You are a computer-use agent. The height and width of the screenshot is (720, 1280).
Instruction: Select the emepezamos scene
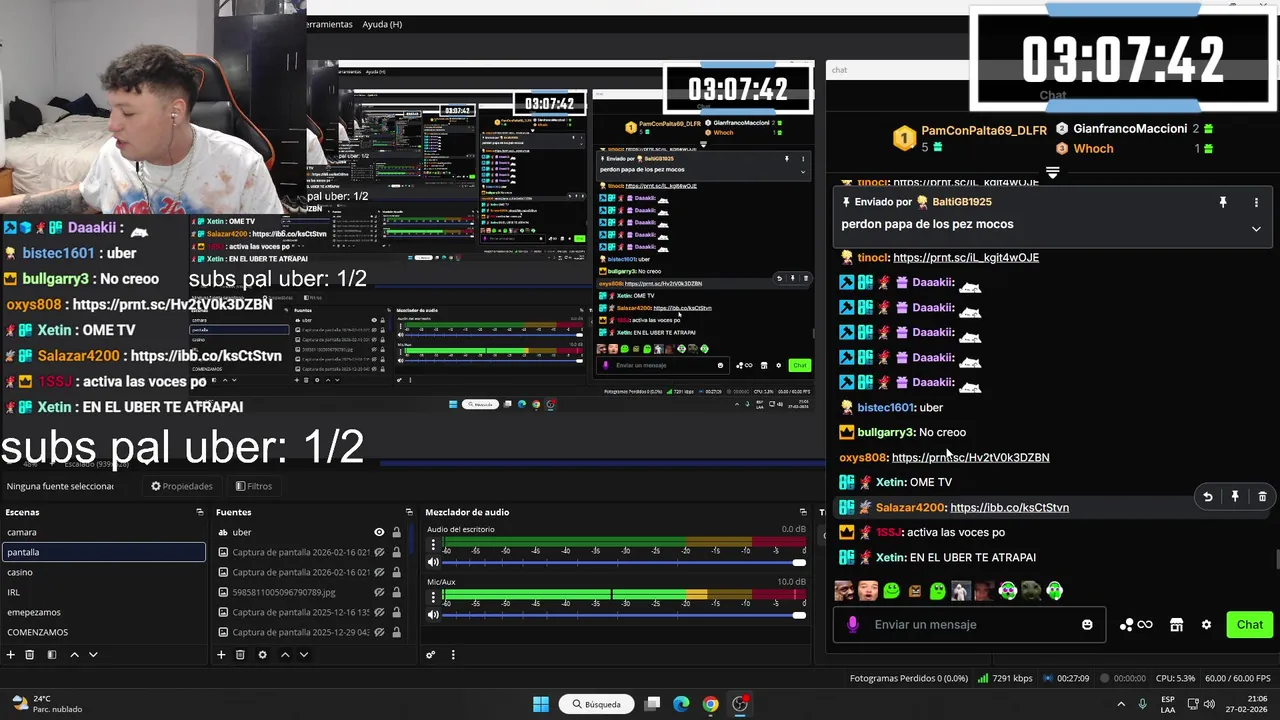tap(103, 612)
